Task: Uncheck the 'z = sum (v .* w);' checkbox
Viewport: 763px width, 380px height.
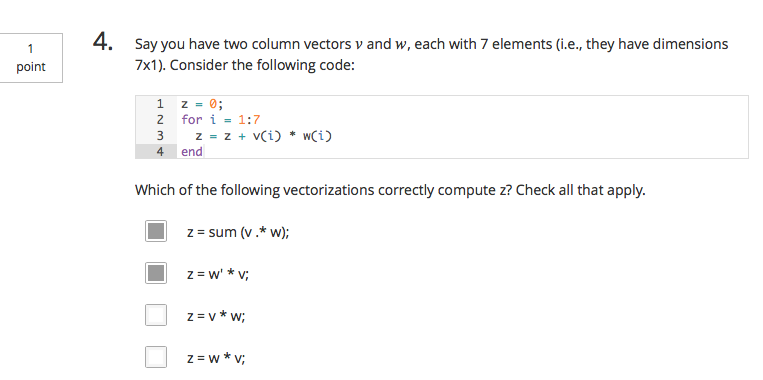Action: point(156,231)
